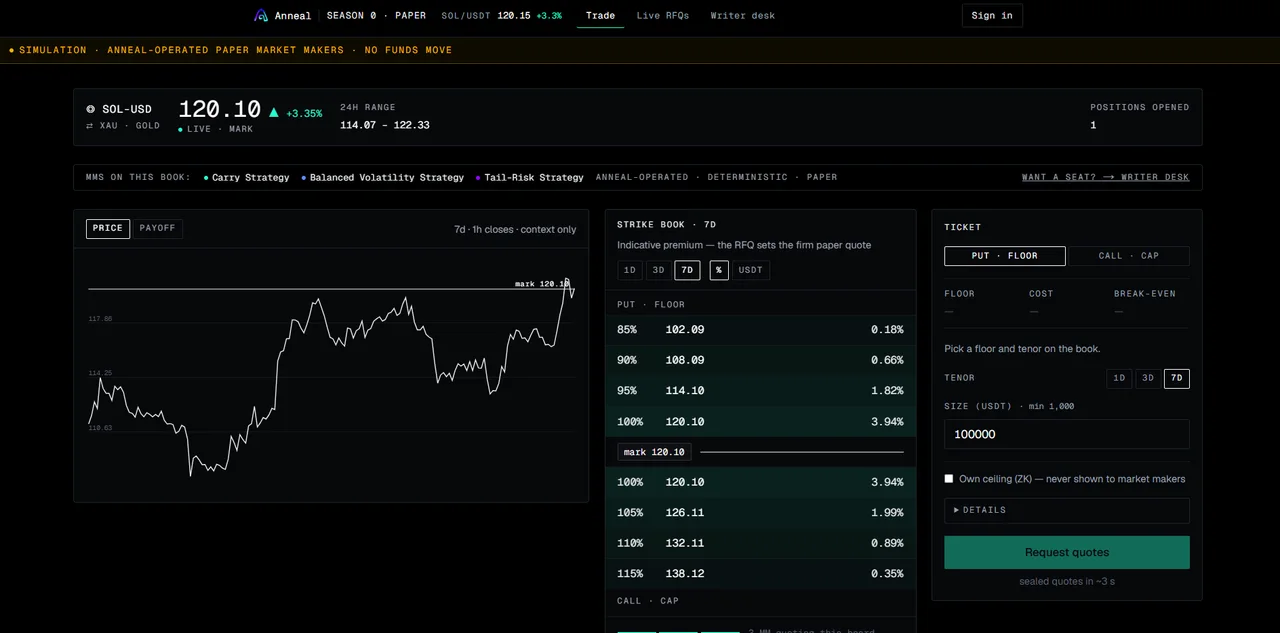This screenshot has width=1280, height=633.
Task: Click the Request quotes button
Action: pos(1067,552)
